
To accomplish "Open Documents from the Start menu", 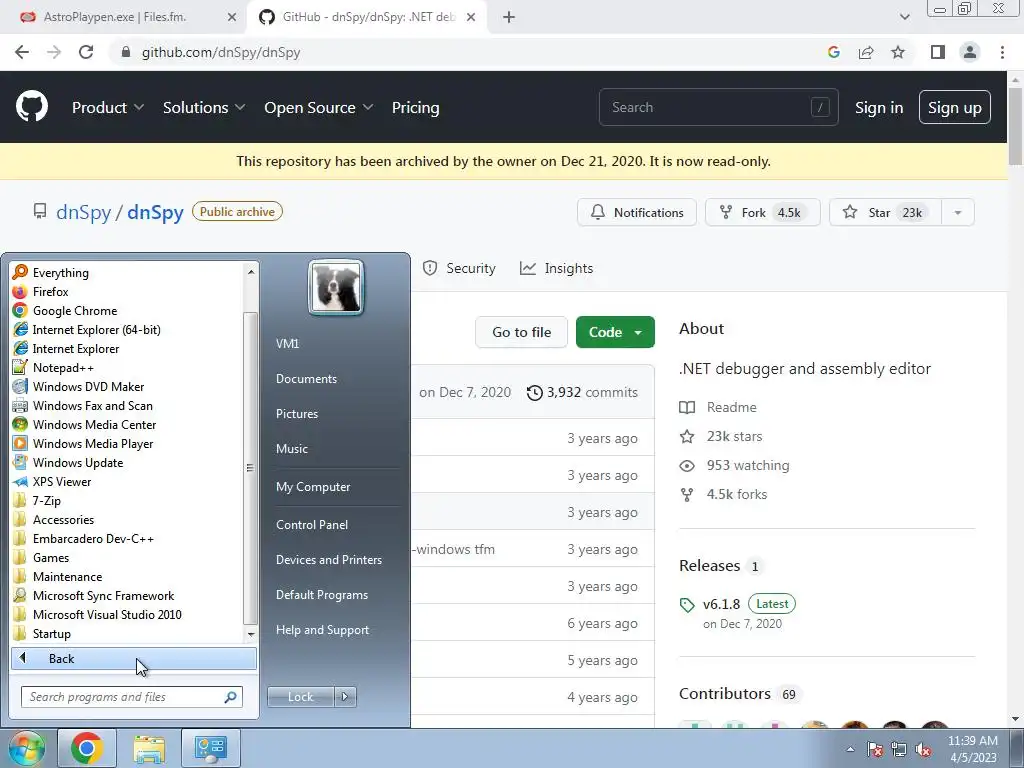I will pyautogui.click(x=306, y=379).
